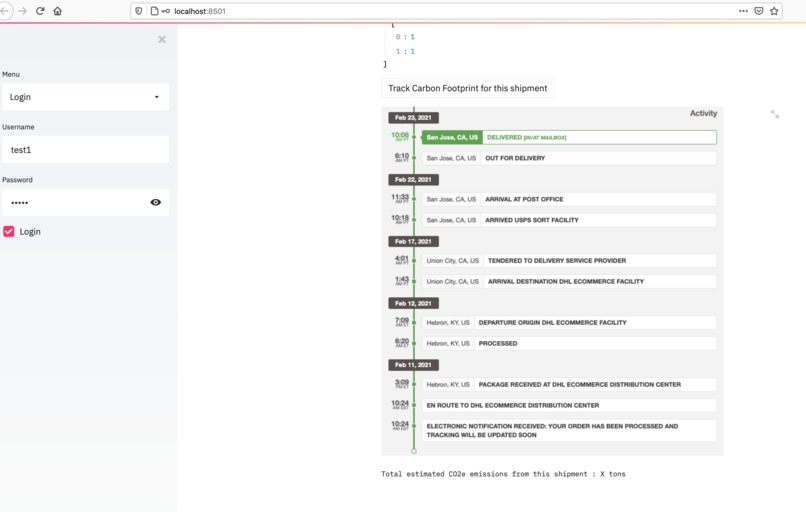806x512 pixels.
Task: Click Track Carbon Footprint for this shipment button
Action: (x=468, y=88)
